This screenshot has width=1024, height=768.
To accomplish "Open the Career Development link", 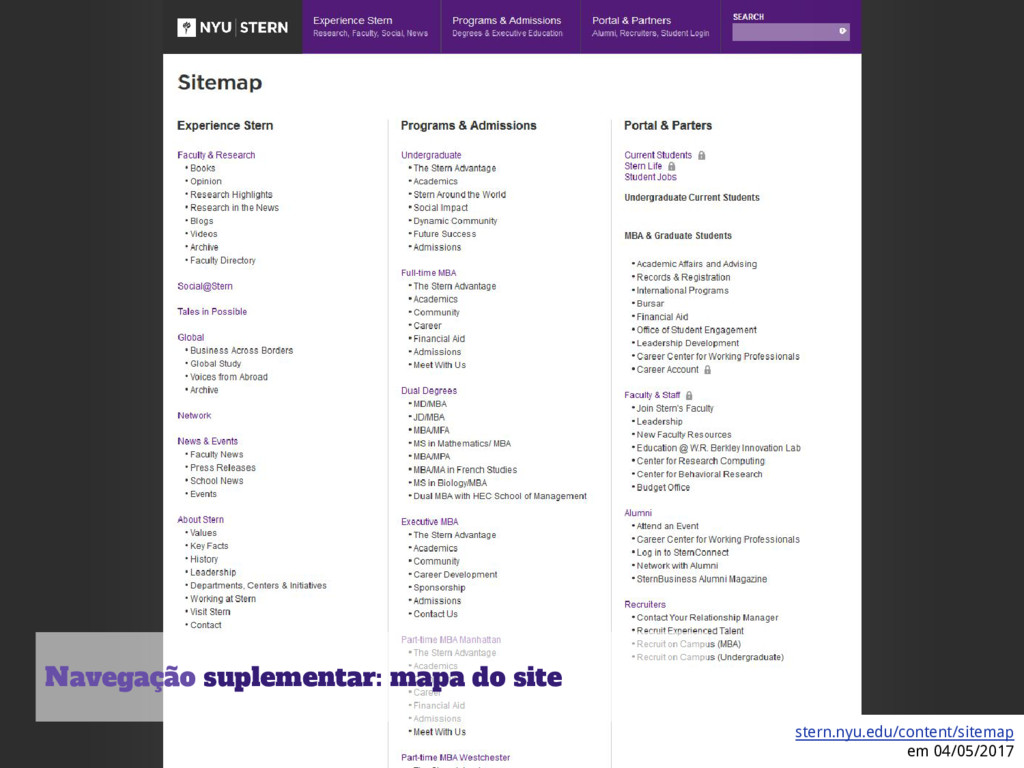I will point(455,575).
